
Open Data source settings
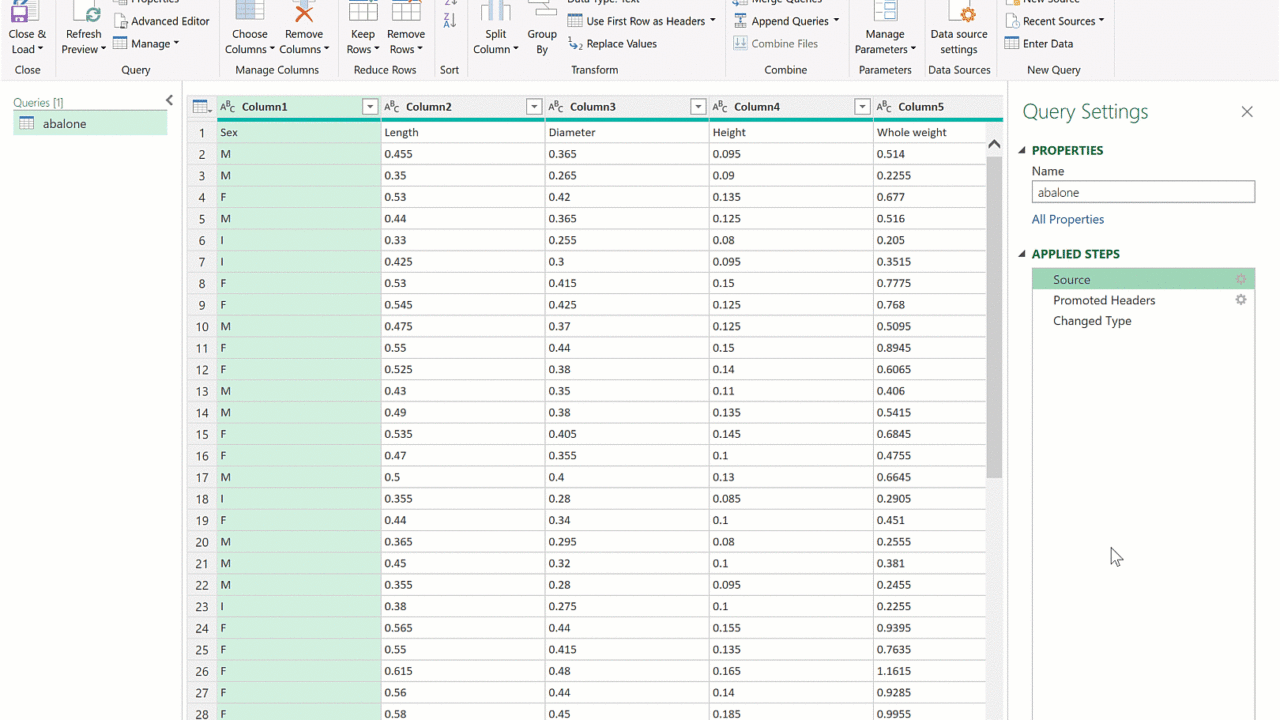click(x=958, y=30)
